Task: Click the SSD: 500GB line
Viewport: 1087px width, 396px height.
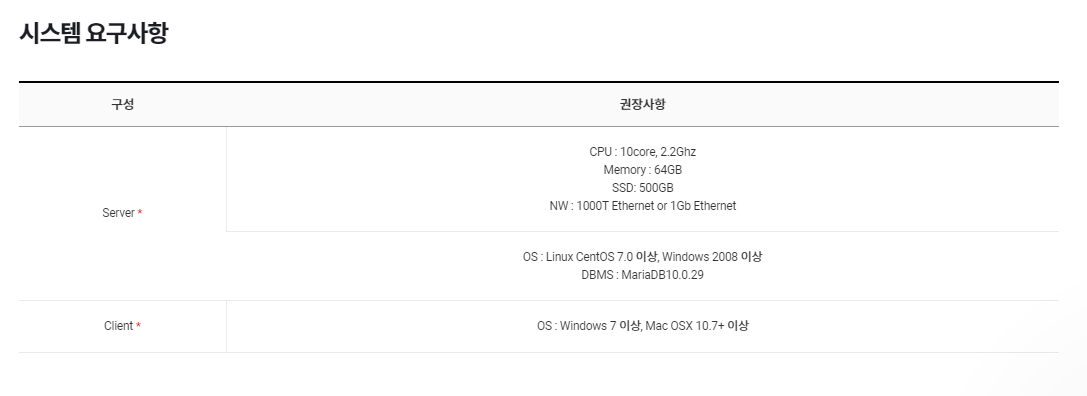Action: click(643, 188)
